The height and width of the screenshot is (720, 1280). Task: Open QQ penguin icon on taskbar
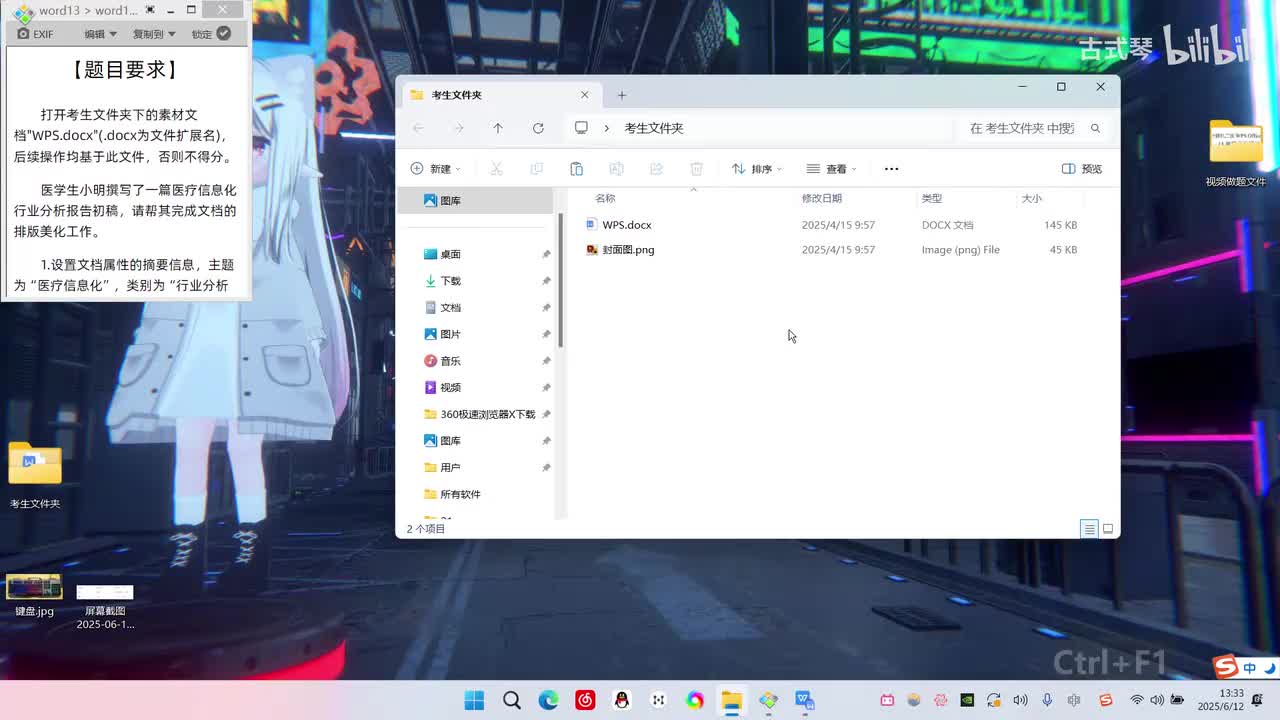622,700
